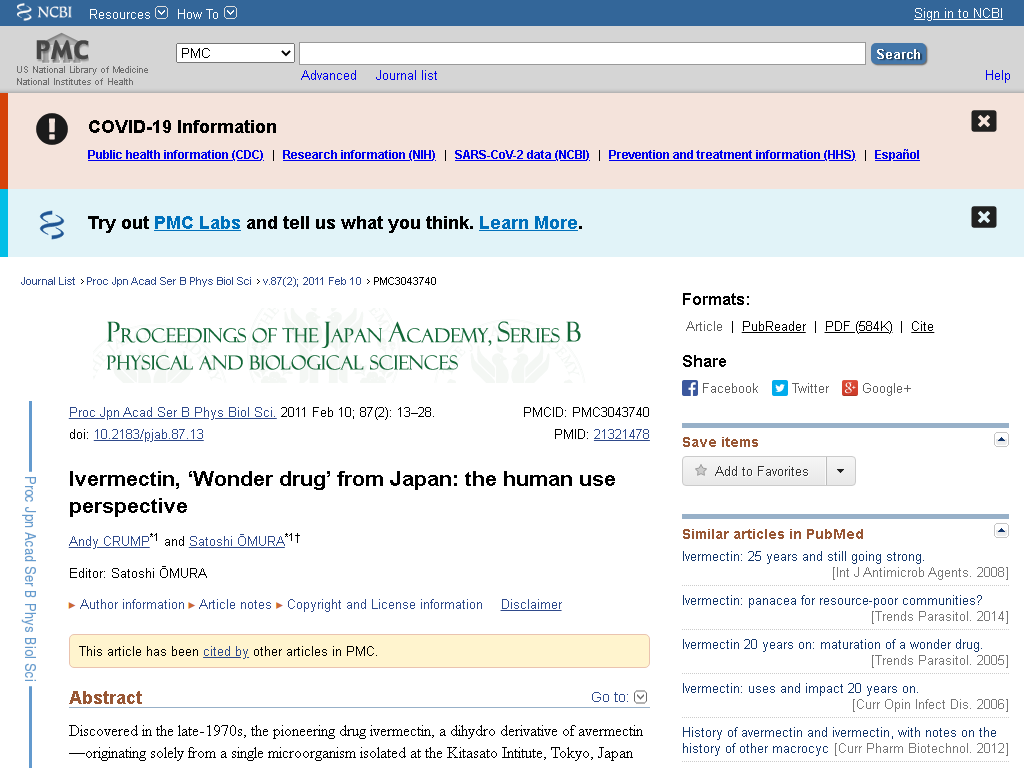The image size is (1024, 768).
Task: Click the search text field
Action: click(x=583, y=54)
